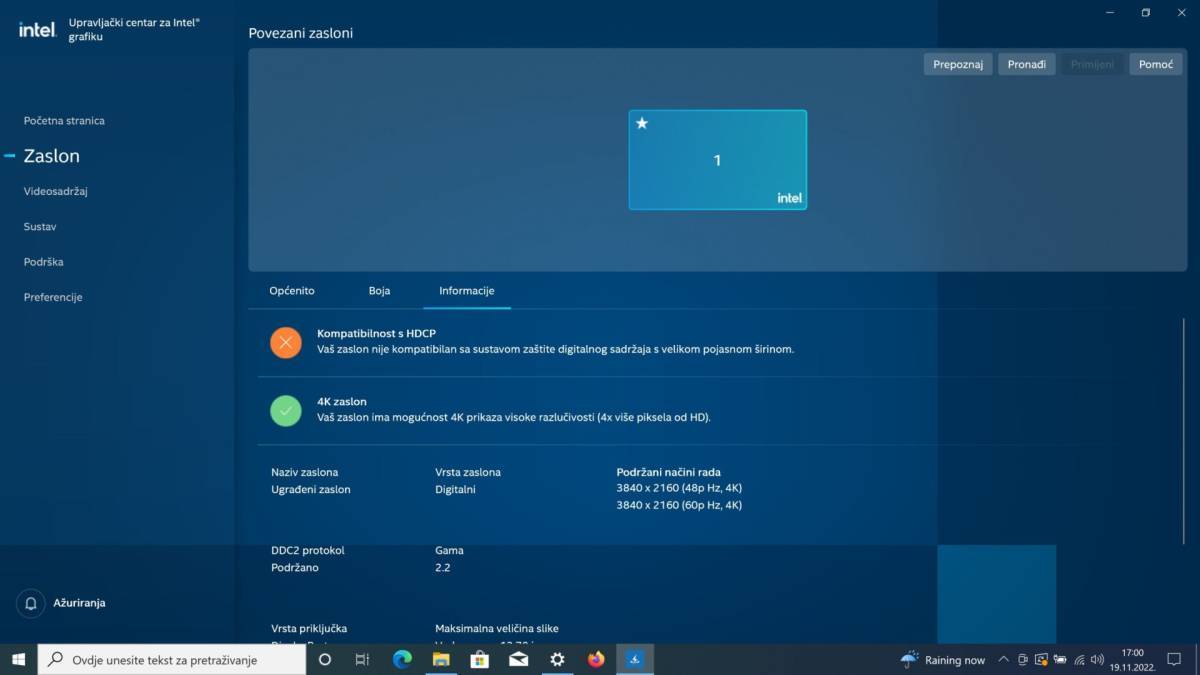1200x675 pixels.
Task: Open the Wi-Fi network tray icon
Action: click(1079, 659)
